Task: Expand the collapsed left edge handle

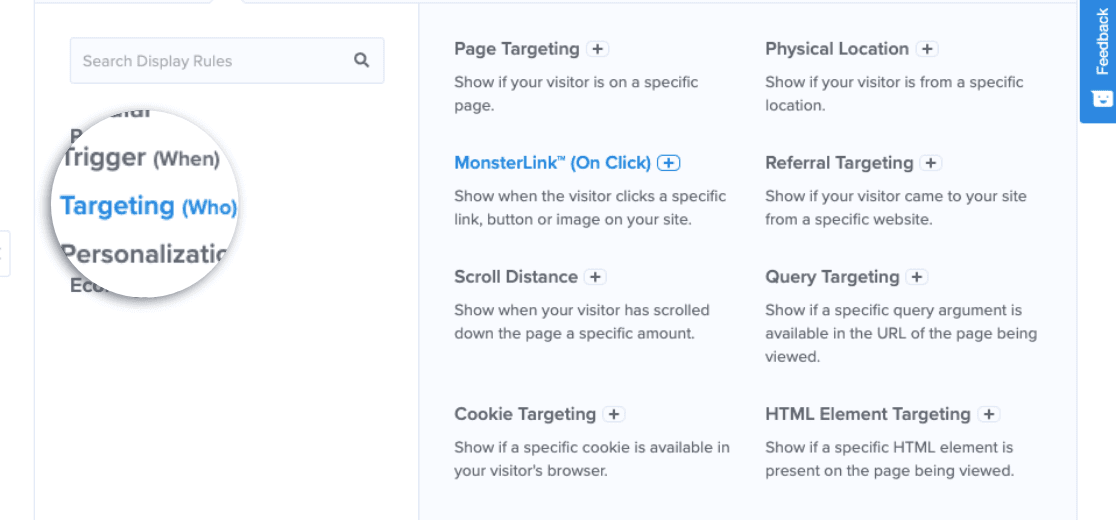Action: tap(4, 253)
